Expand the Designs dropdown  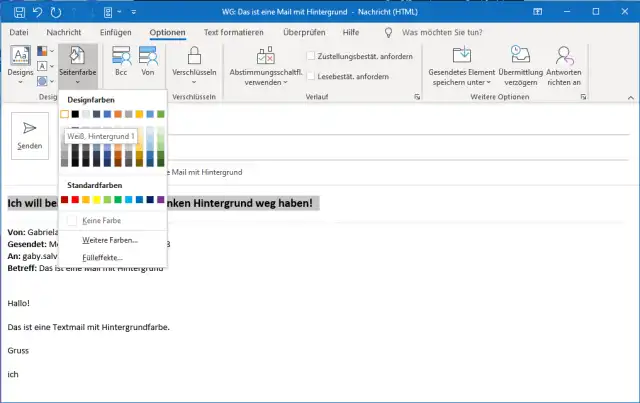(19, 84)
